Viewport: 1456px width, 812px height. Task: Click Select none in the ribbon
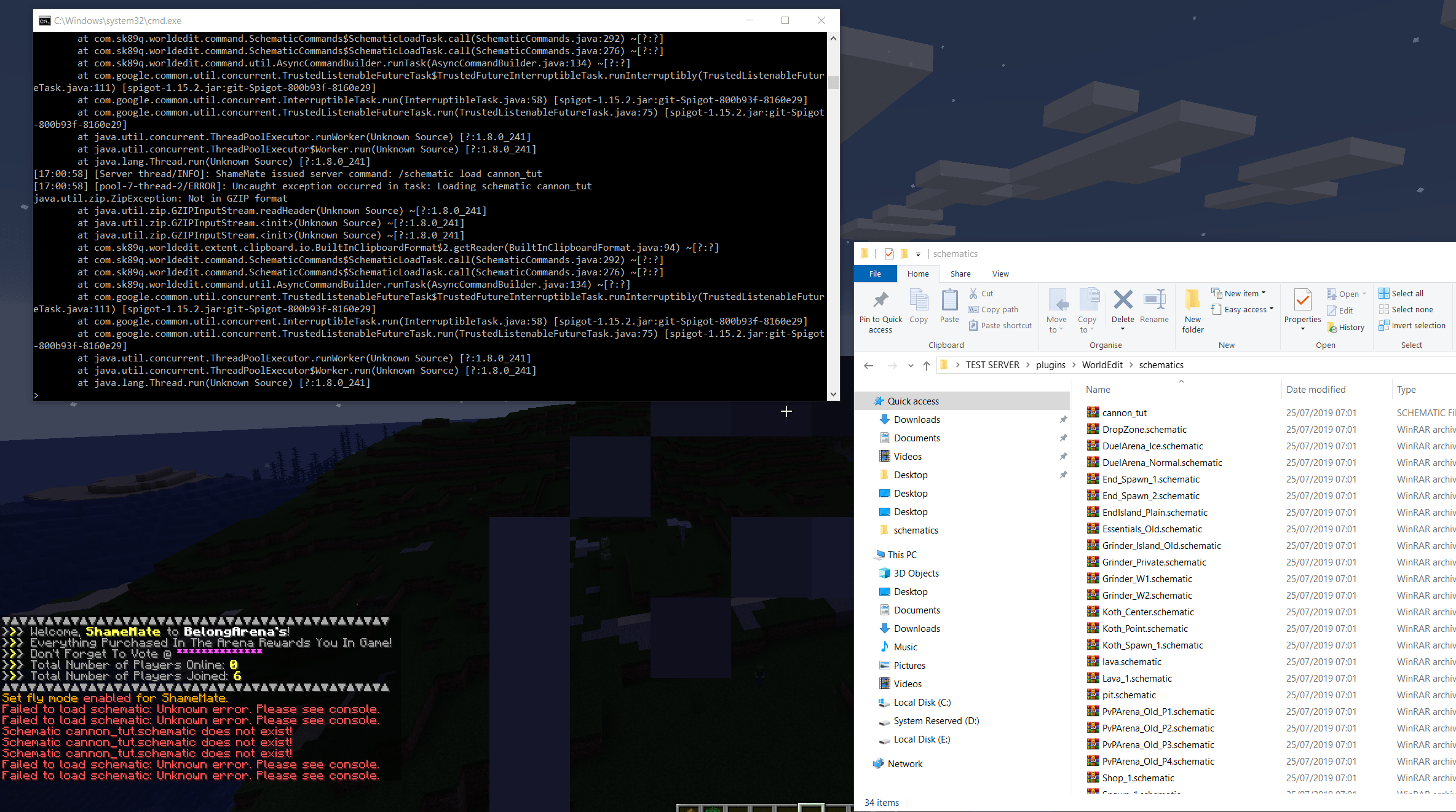tap(1407, 309)
